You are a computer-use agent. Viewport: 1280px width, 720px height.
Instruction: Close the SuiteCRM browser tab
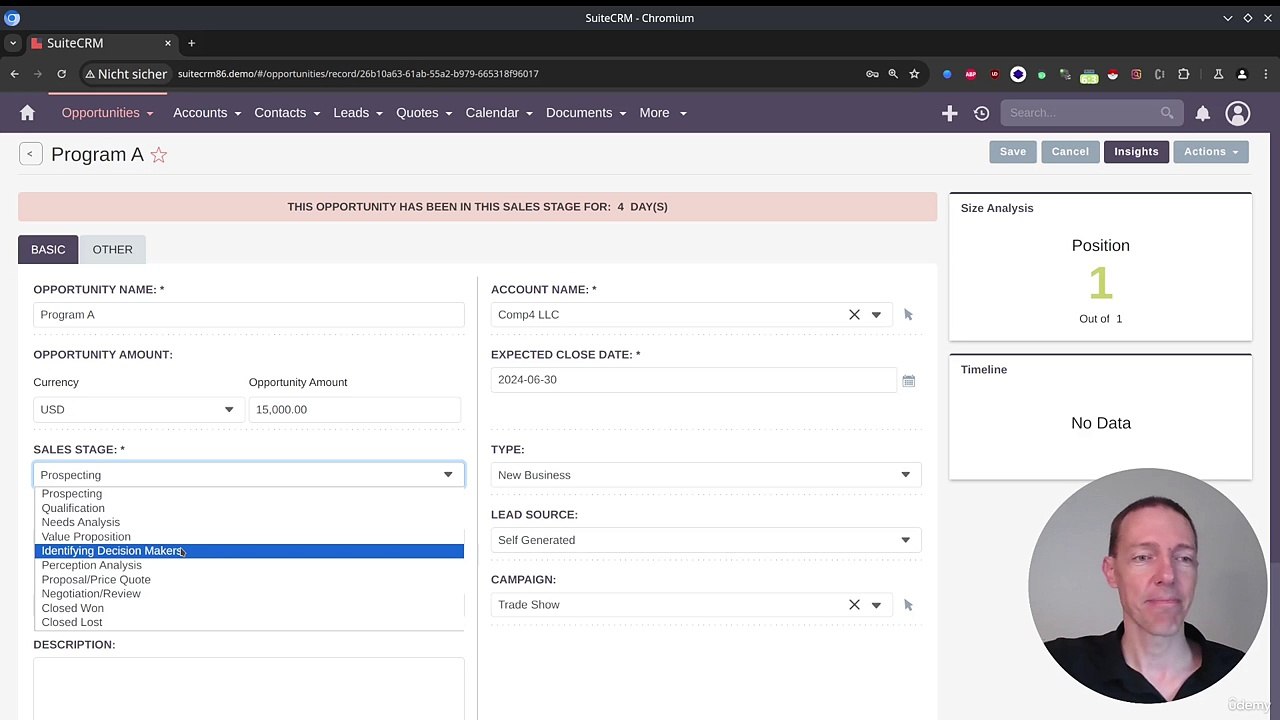point(168,43)
